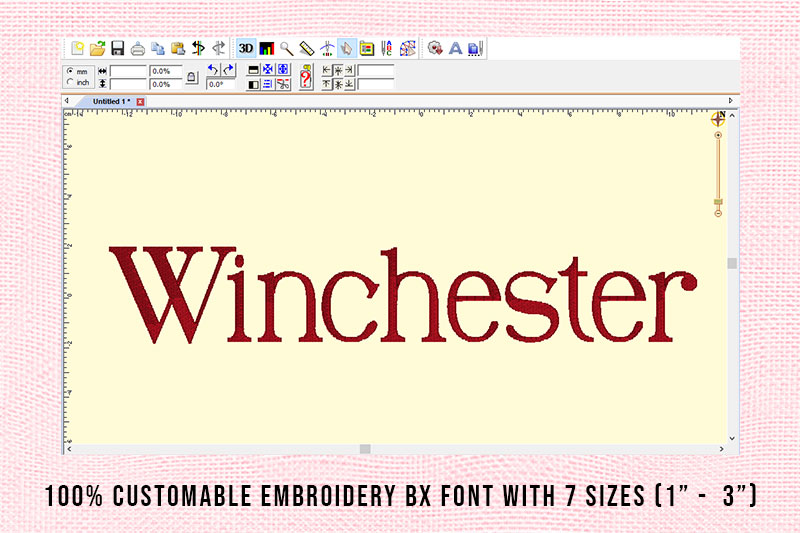Click the flip horizontal half-black icon
Viewport: 800px width, 533px height.
coord(253,84)
